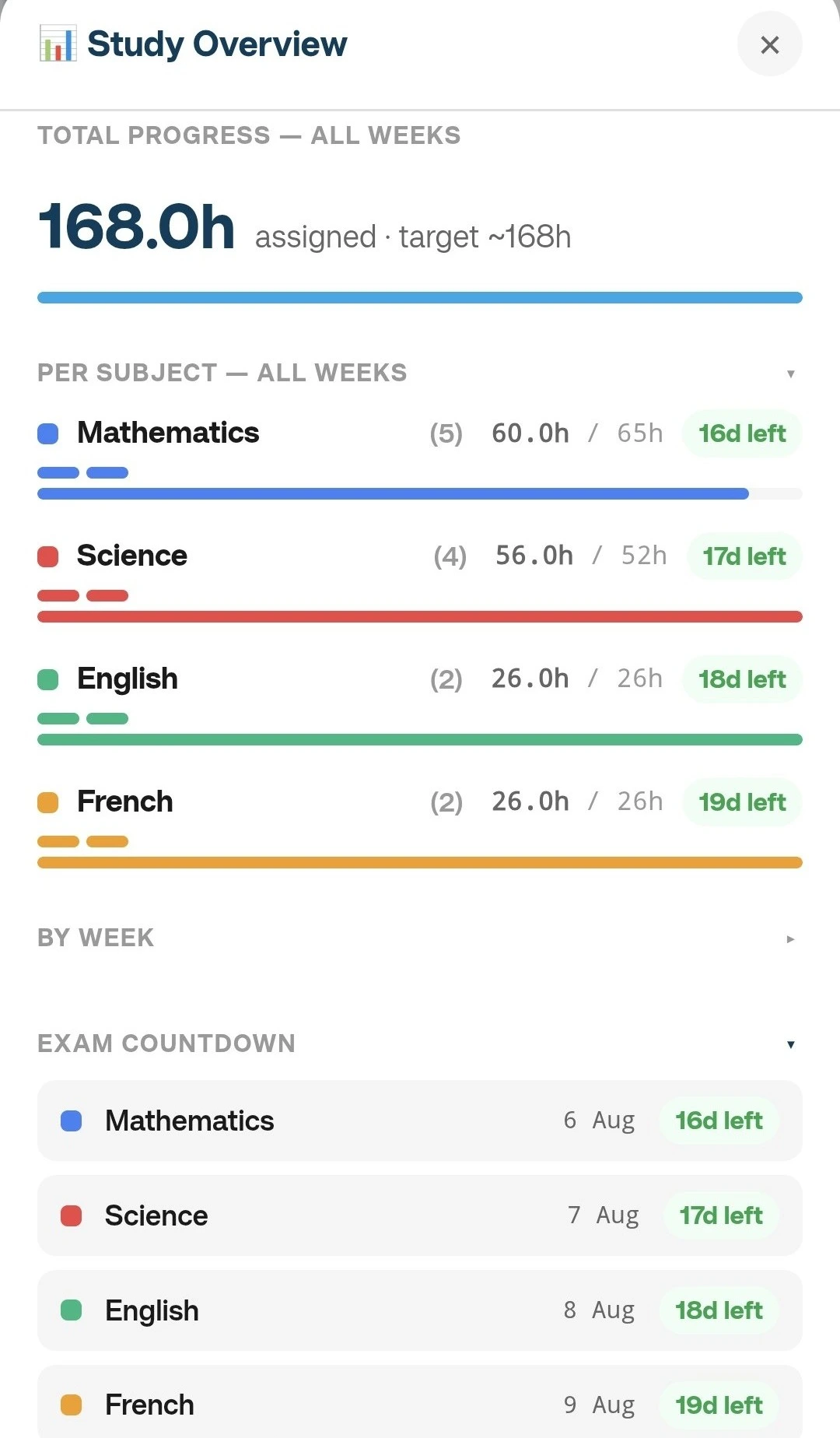Click Science 17d left badge in Per Subject
Viewport: 840px width, 1438px height.
(x=744, y=556)
